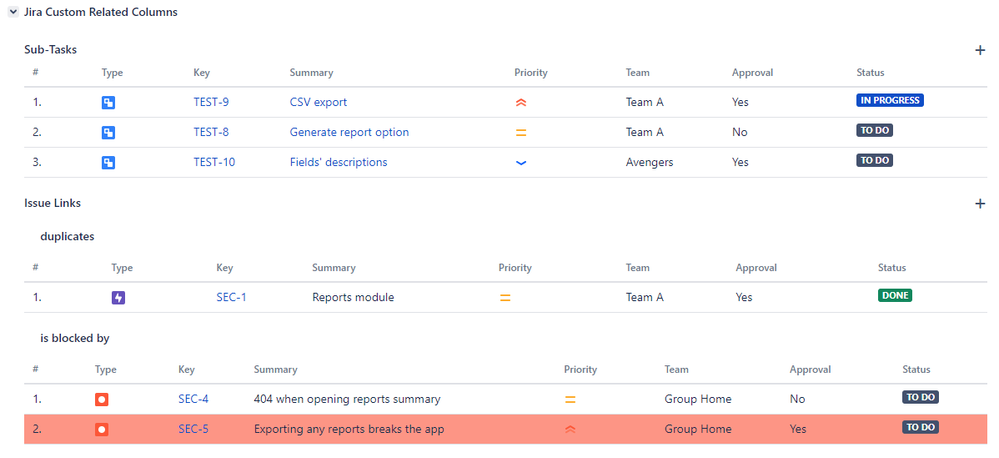The image size is (999, 458).
Task: Click the plus icon next to Sub-Tasks
Action: [x=980, y=50]
